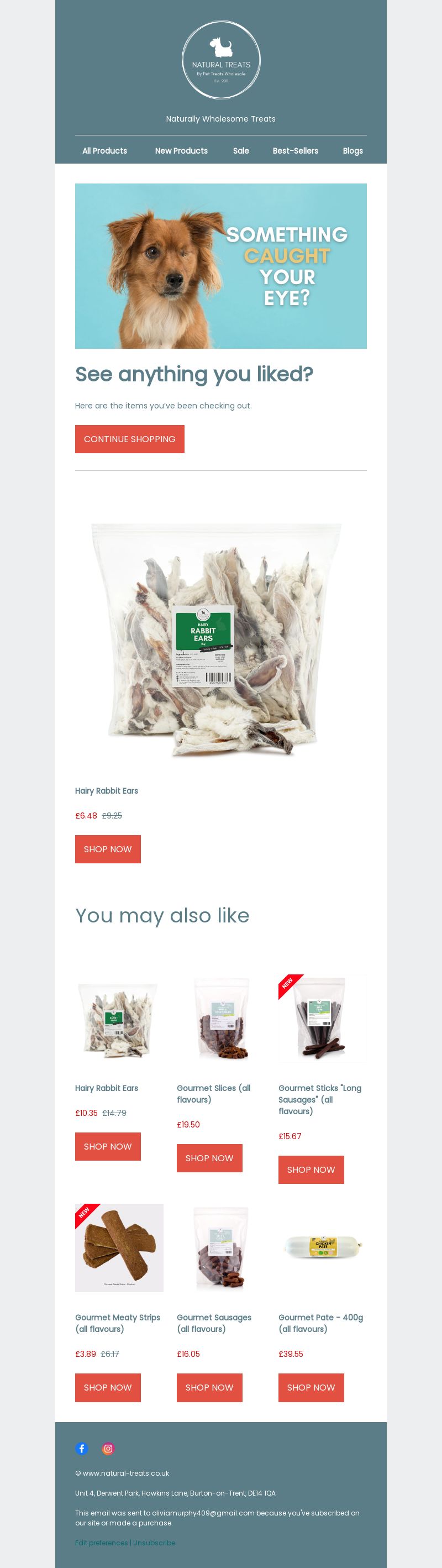Image resolution: width=442 pixels, height=1568 pixels.
Task: Shop now for Gourmet Sausages
Action: 209,1387
